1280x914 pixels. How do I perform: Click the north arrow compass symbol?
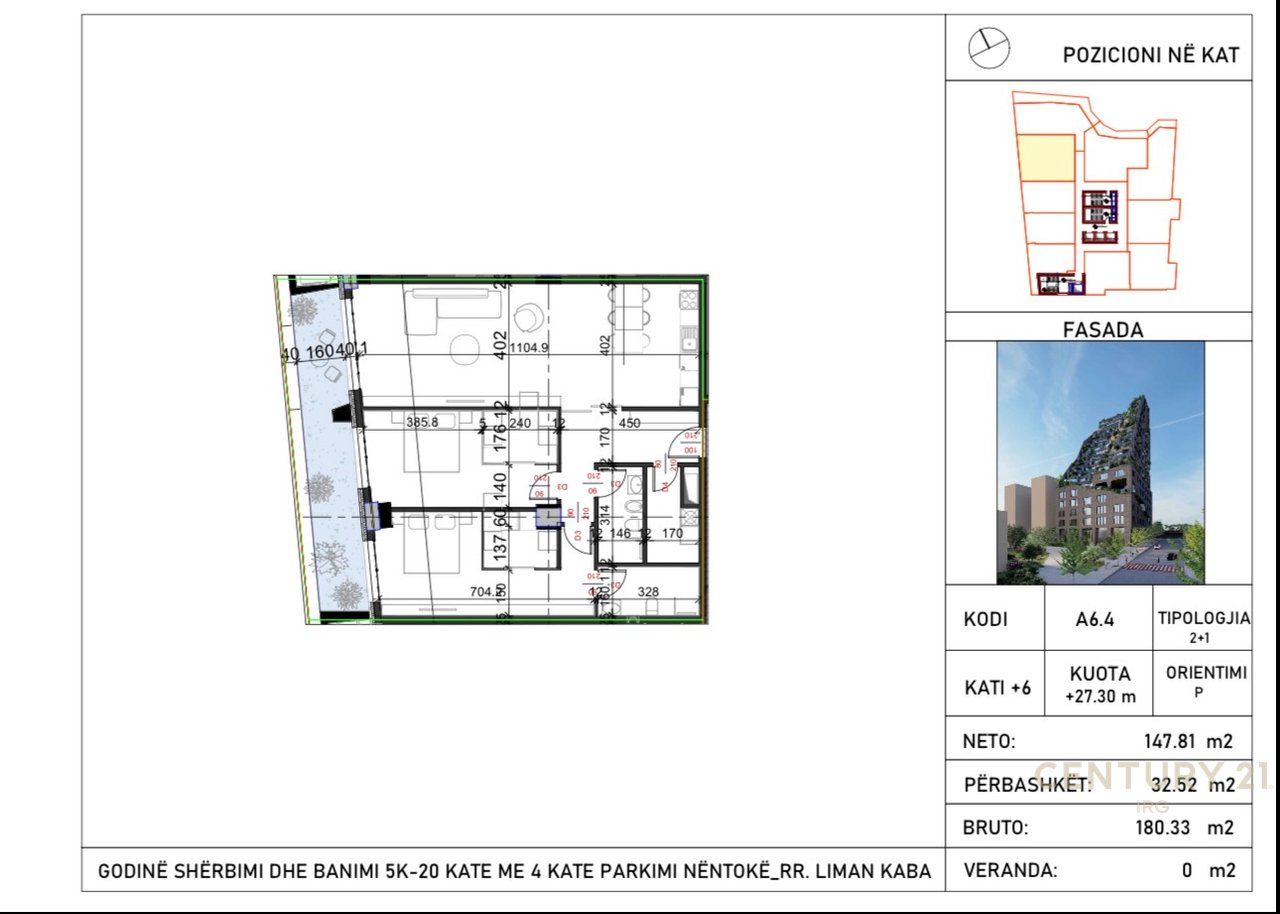coord(989,47)
